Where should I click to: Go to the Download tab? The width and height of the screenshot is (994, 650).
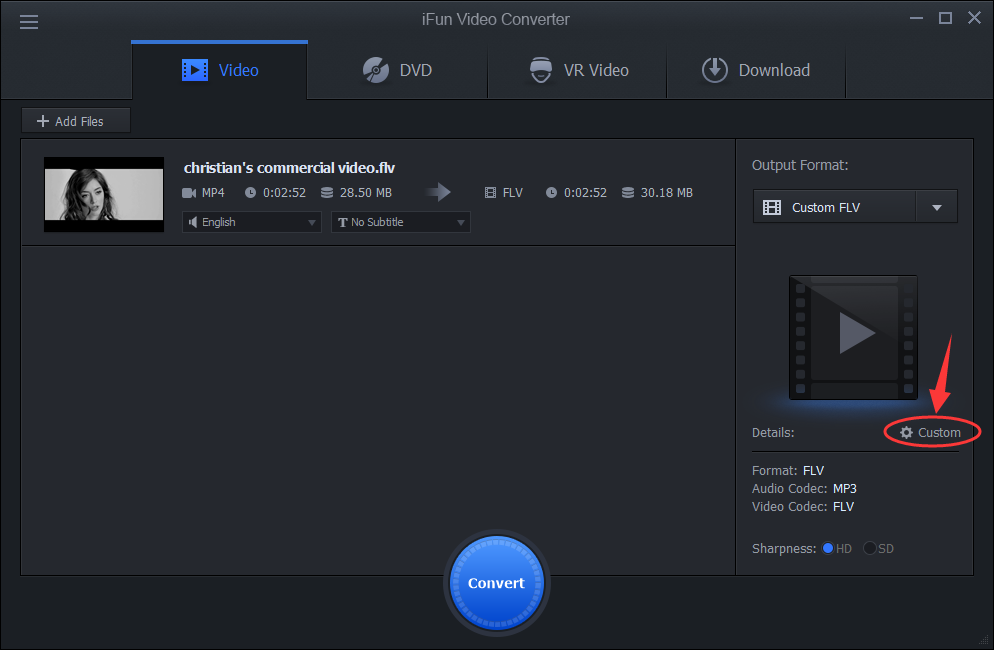[756, 70]
